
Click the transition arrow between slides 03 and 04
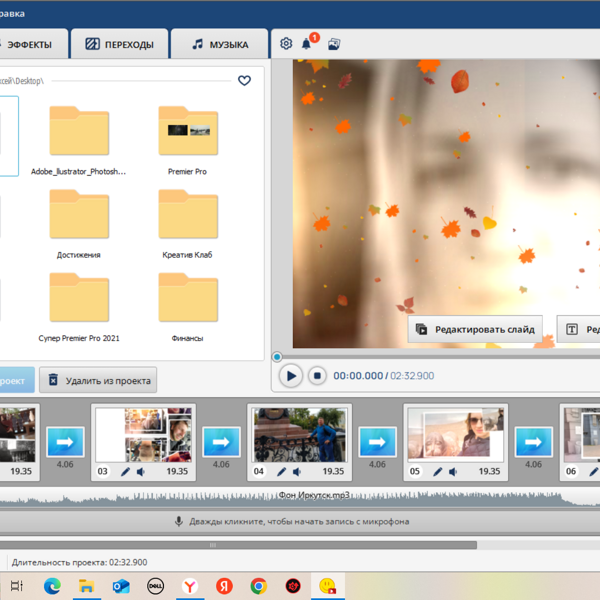pyautogui.click(x=221, y=441)
